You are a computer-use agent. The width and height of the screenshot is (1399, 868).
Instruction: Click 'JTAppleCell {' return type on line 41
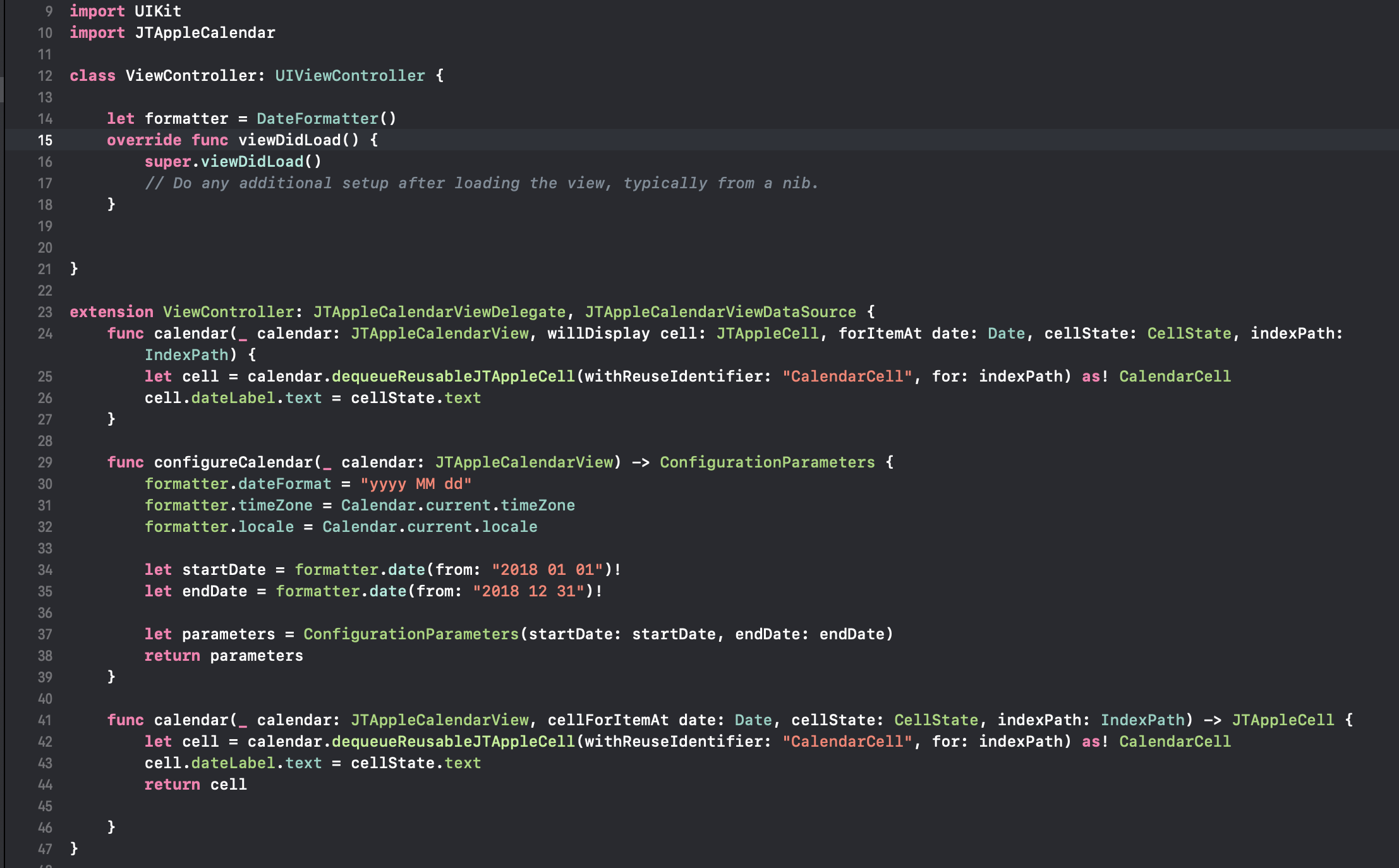(x=1292, y=720)
